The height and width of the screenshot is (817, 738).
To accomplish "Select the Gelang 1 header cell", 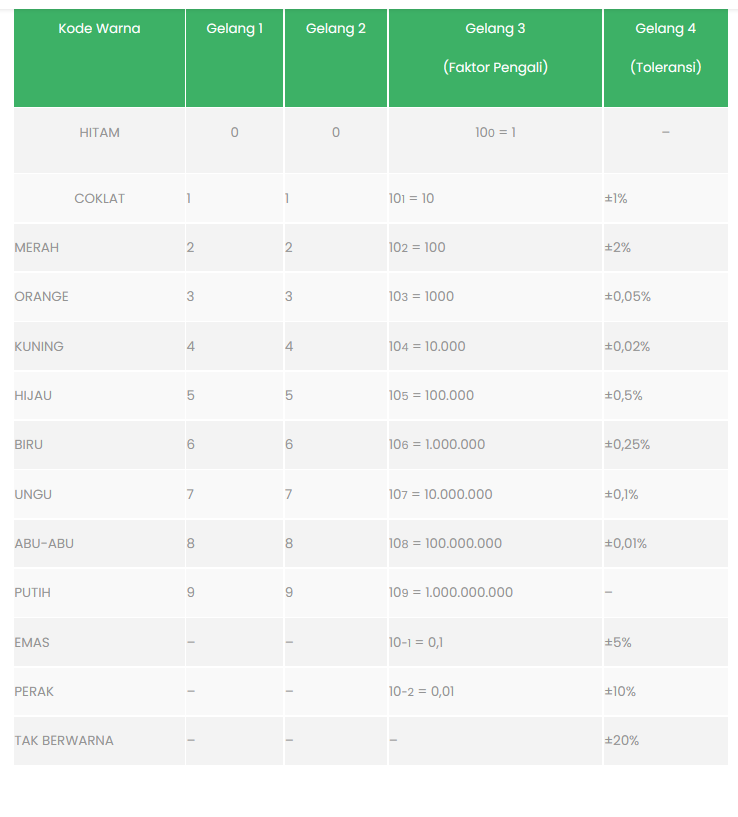I will pos(235,57).
